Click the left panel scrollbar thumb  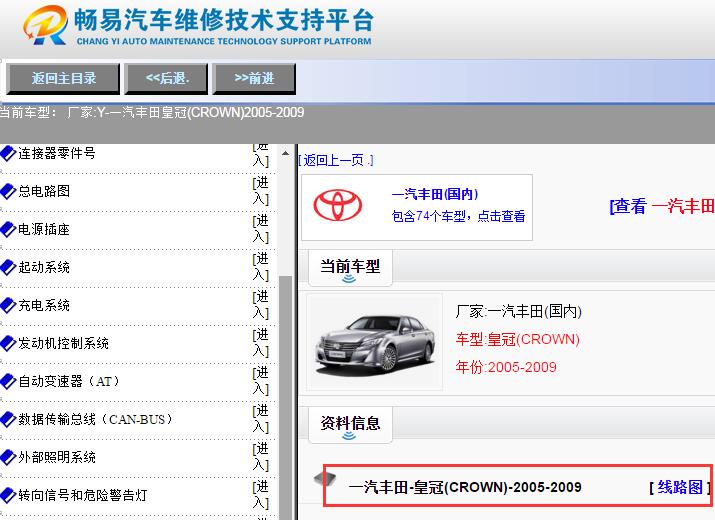(285, 397)
